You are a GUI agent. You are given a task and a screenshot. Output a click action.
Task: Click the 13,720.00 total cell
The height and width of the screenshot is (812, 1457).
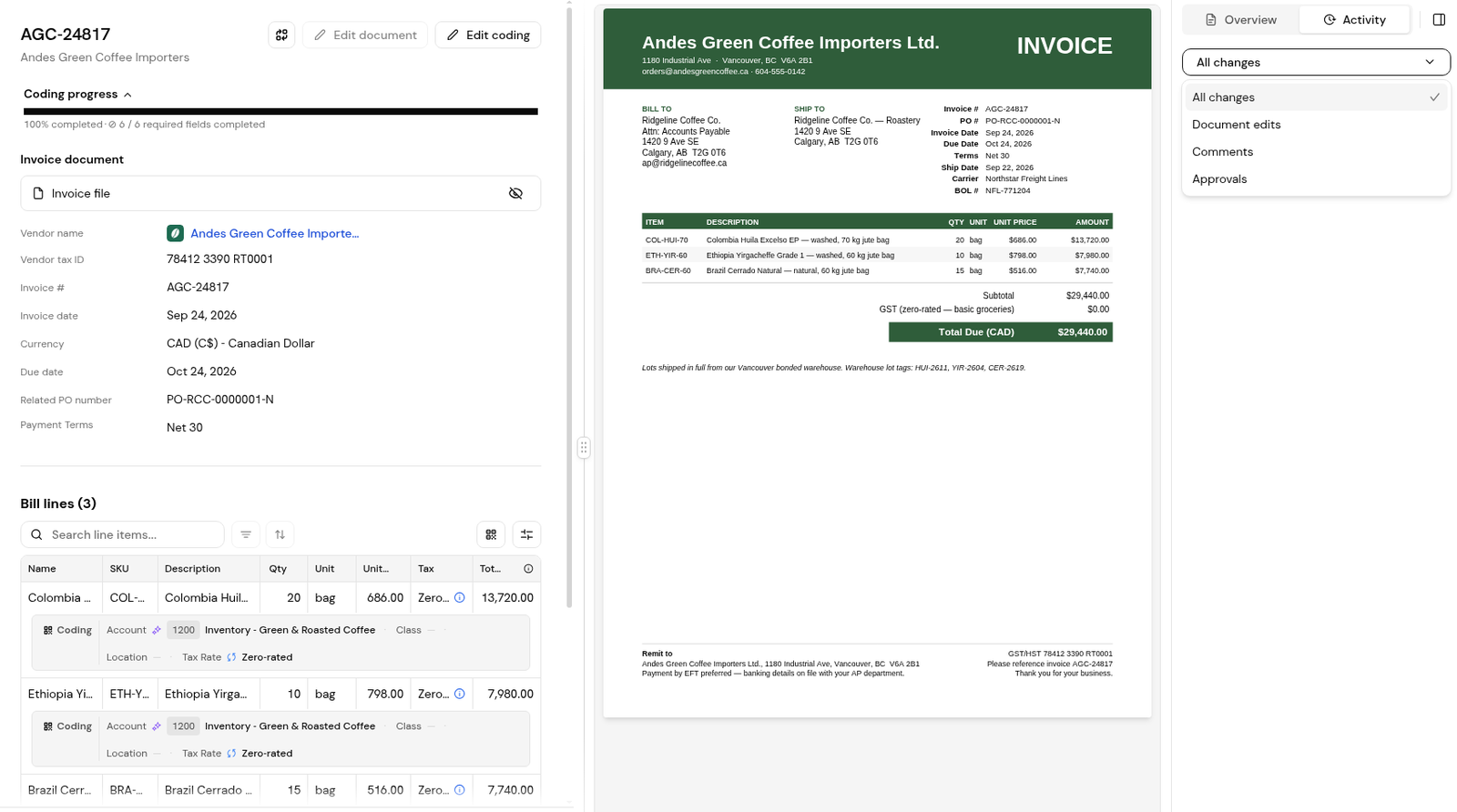[x=507, y=598]
